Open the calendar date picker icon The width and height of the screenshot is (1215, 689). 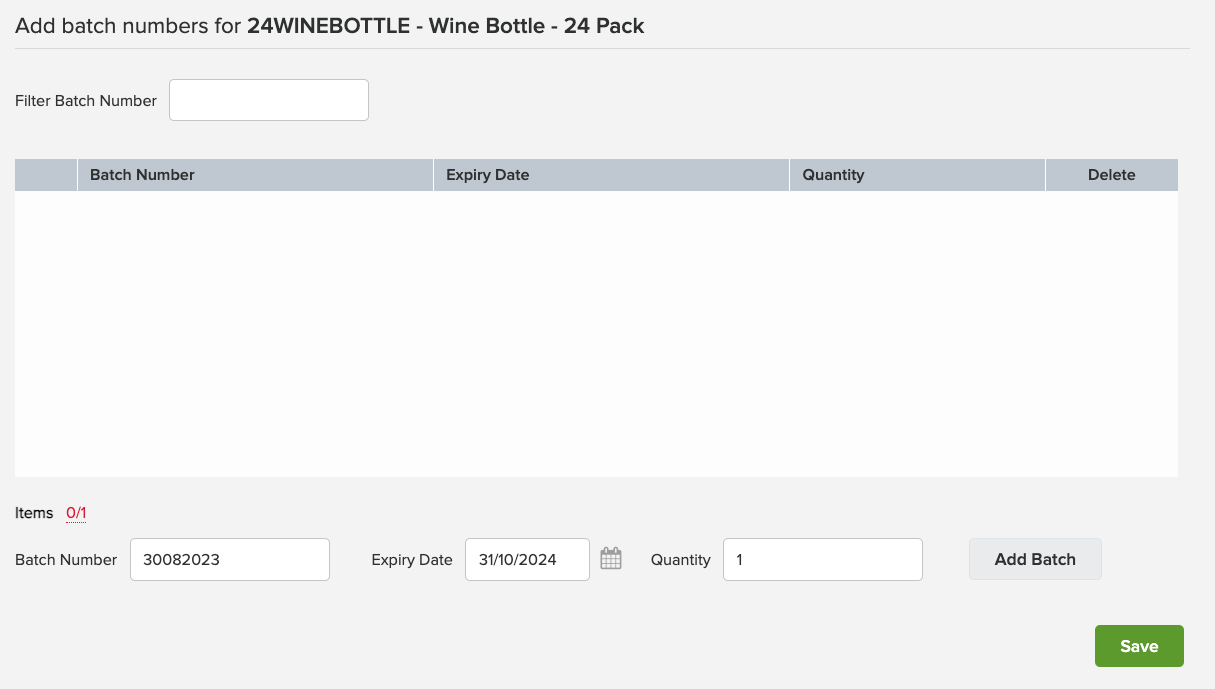[610, 559]
